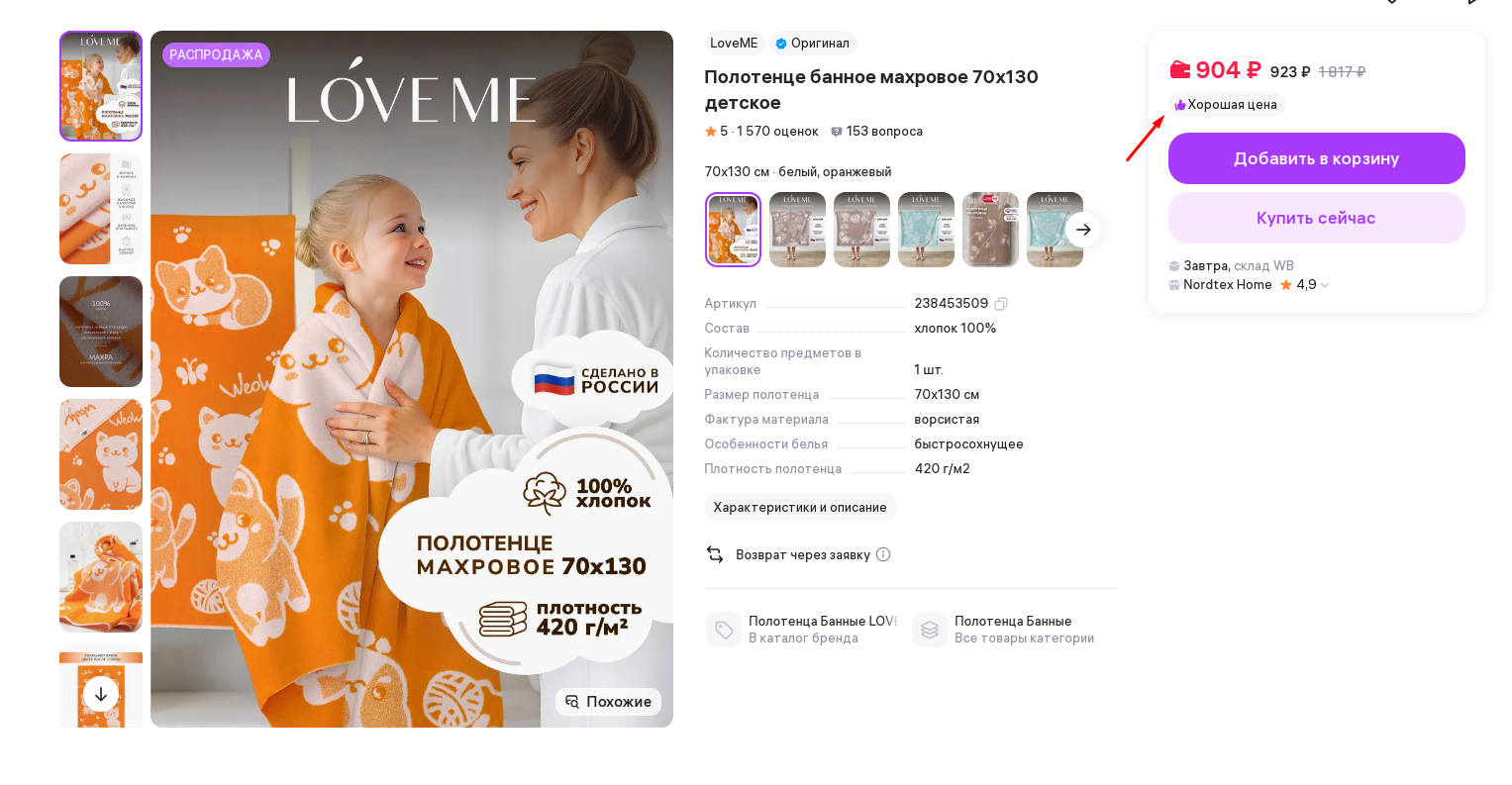
Task: Click the Buy now button
Action: [1316, 218]
